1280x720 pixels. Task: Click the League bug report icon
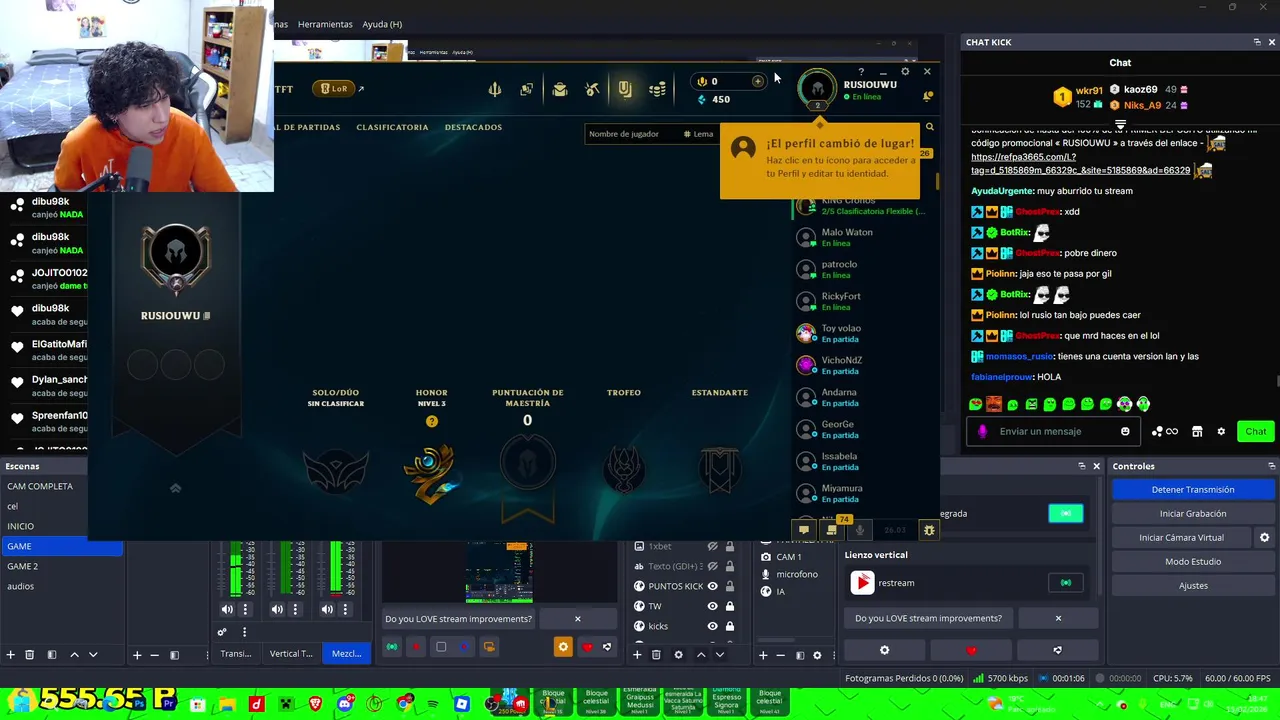tap(929, 530)
